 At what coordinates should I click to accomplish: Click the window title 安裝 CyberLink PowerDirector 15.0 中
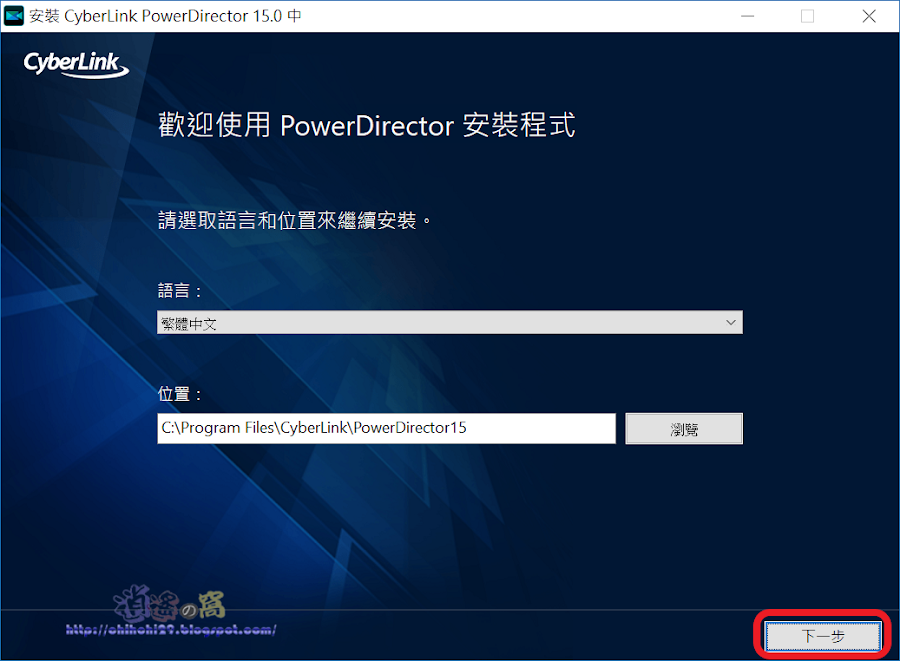[x=165, y=16]
